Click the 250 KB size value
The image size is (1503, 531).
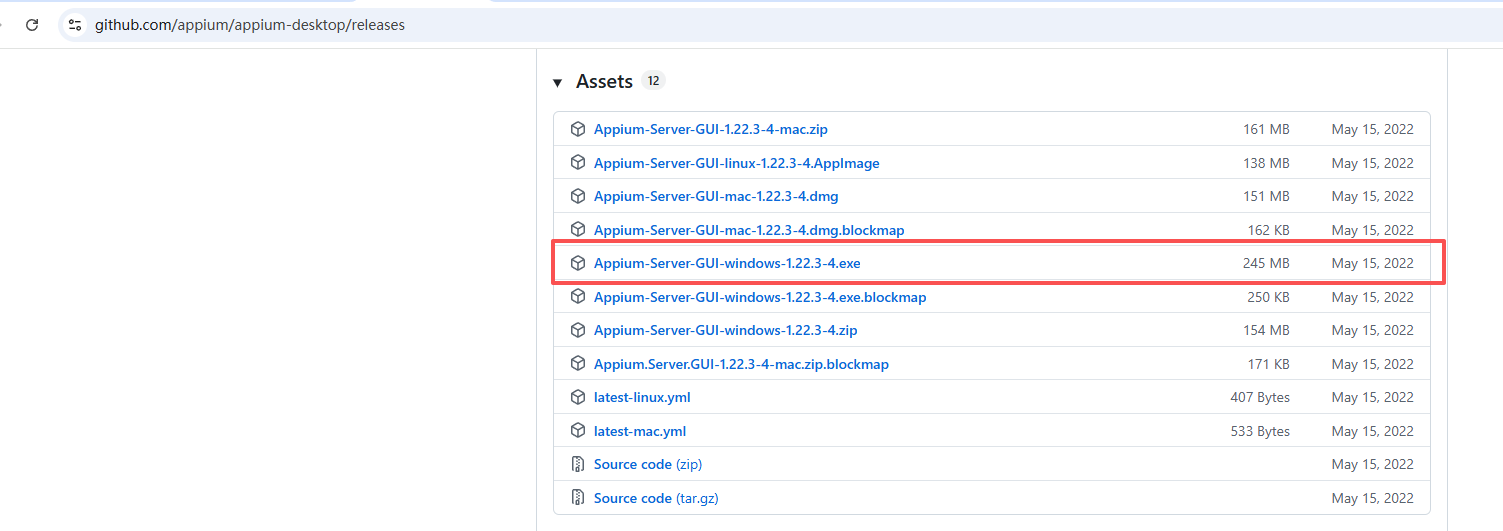pyautogui.click(x=1268, y=297)
